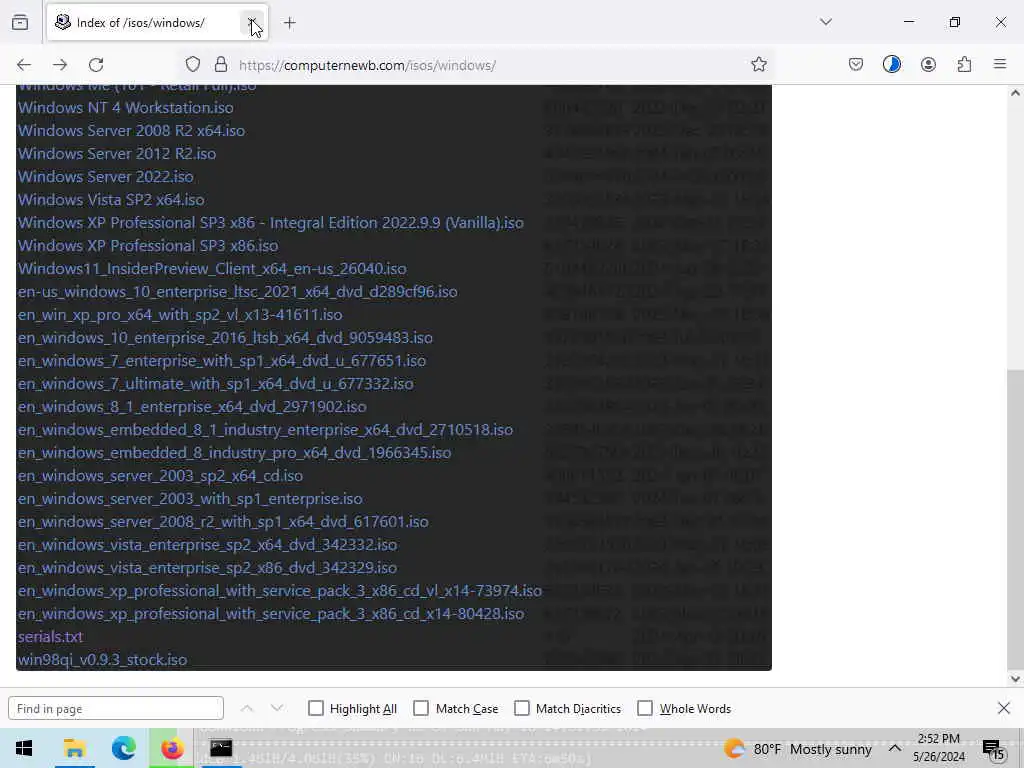Click en_windows_7_enterprise_with_sp1 iso link
Image resolution: width=1024 pixels, height=768 pixels.
(222, 360)
